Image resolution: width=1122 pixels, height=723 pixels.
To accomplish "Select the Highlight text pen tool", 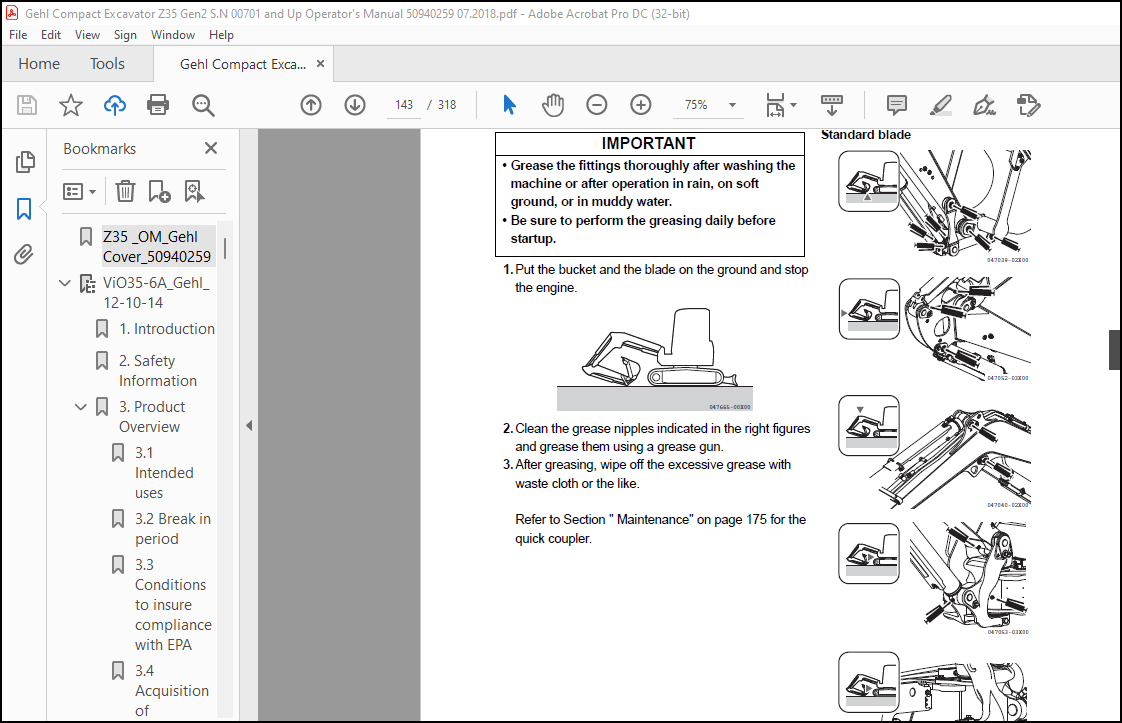I will point(940,105).
